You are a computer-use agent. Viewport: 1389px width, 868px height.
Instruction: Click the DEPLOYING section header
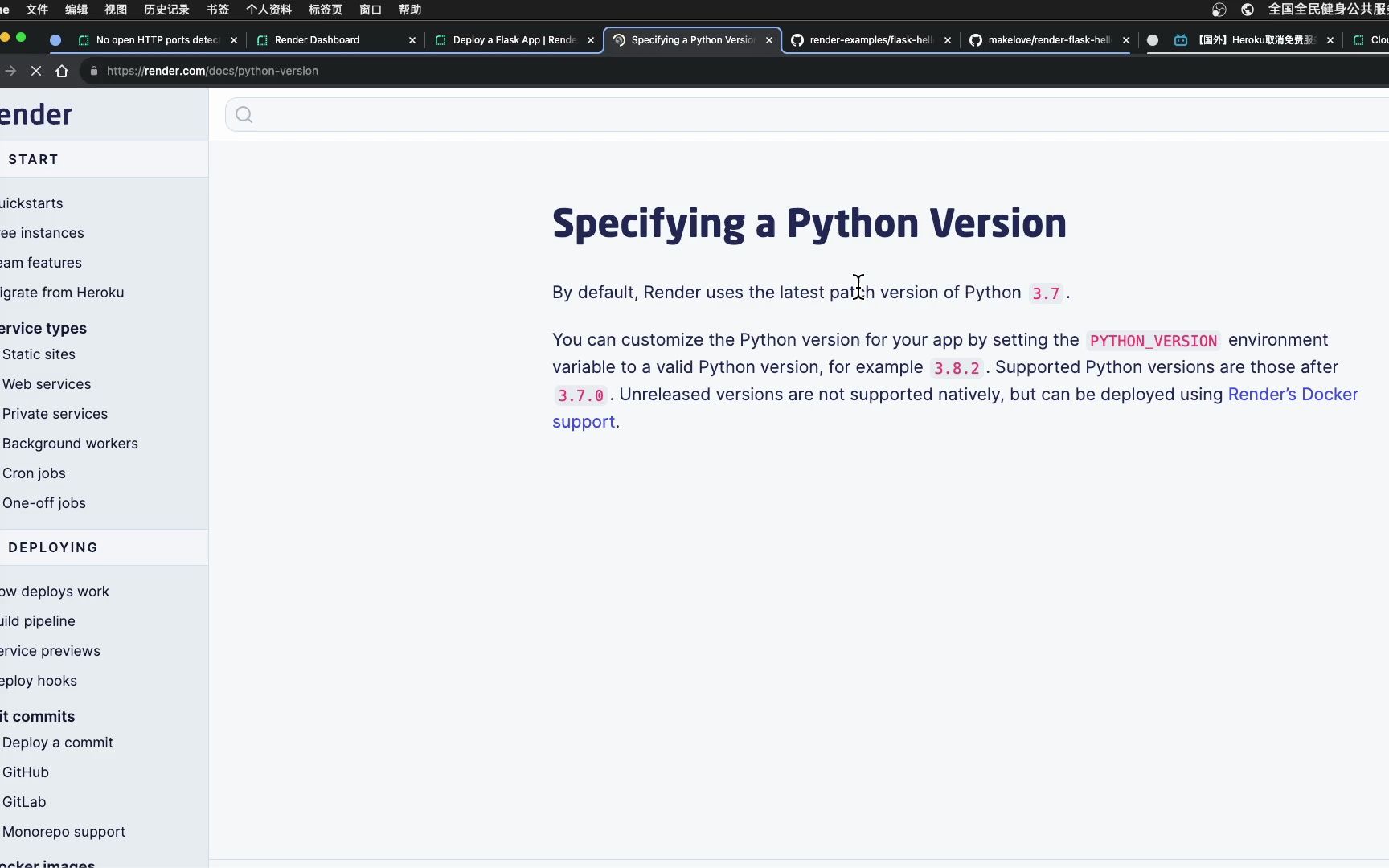tap(53, 547)
